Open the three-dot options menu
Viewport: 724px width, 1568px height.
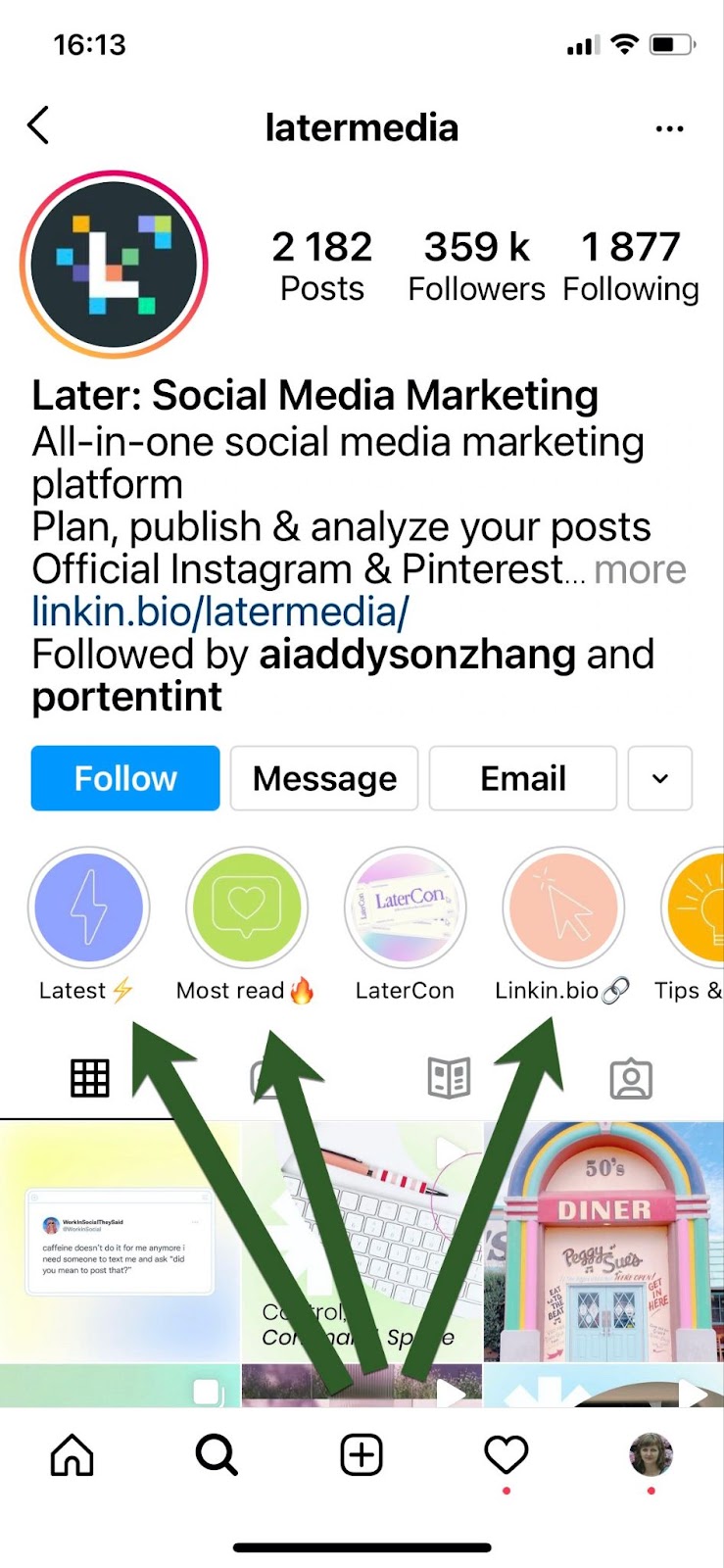[669, 128]
